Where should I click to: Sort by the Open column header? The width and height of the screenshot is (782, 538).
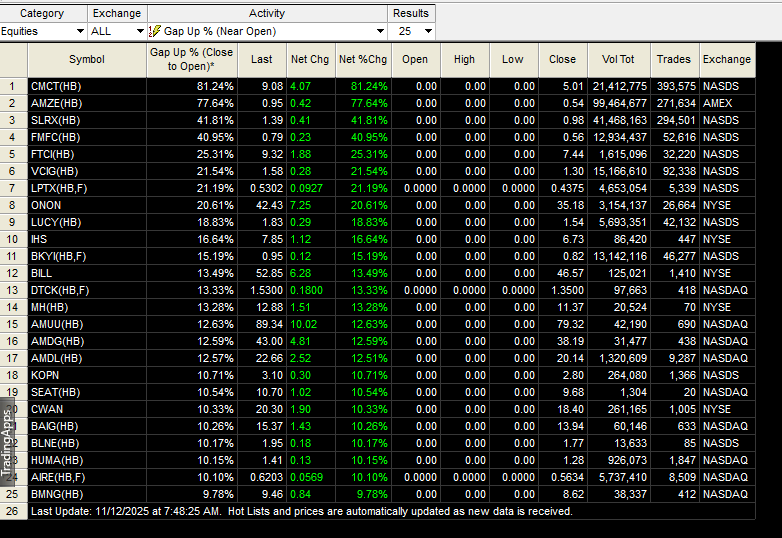coord(415,59)
